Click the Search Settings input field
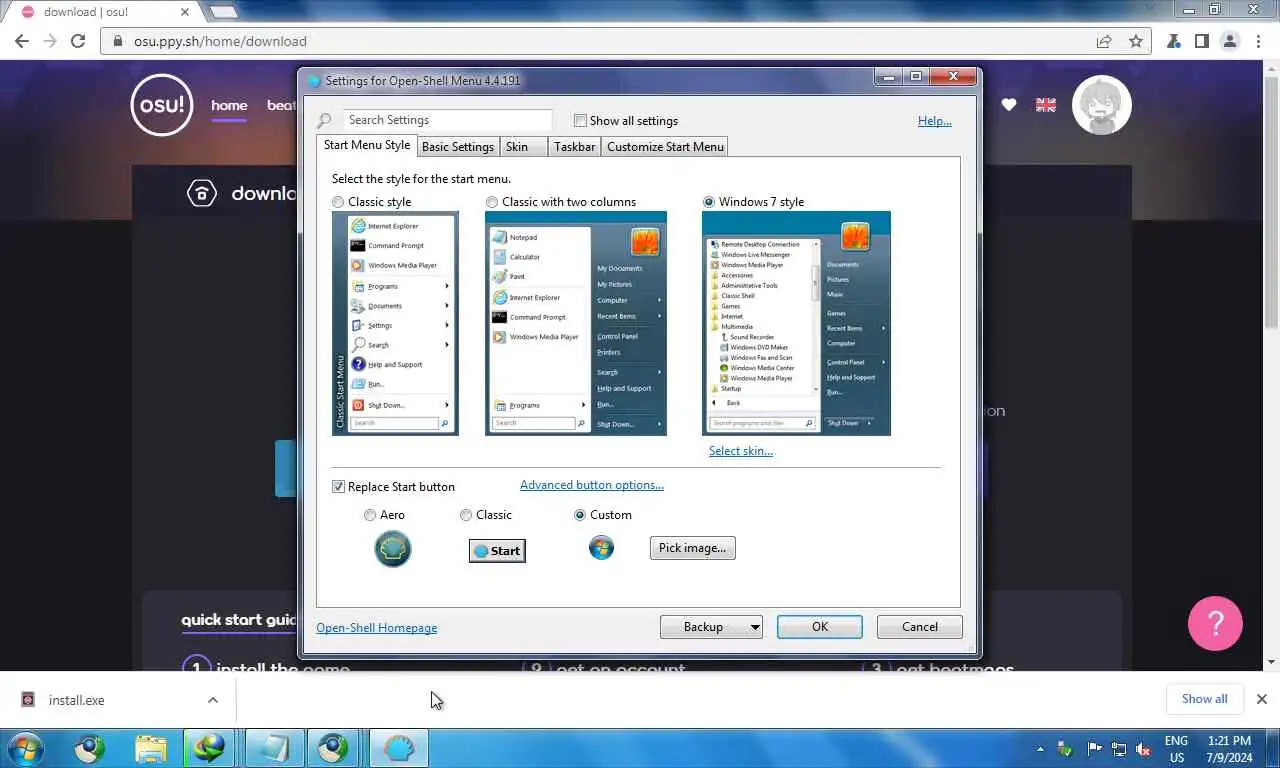Screen dimensions: 1280x768 pyautogui.click(x=447, y=120)
